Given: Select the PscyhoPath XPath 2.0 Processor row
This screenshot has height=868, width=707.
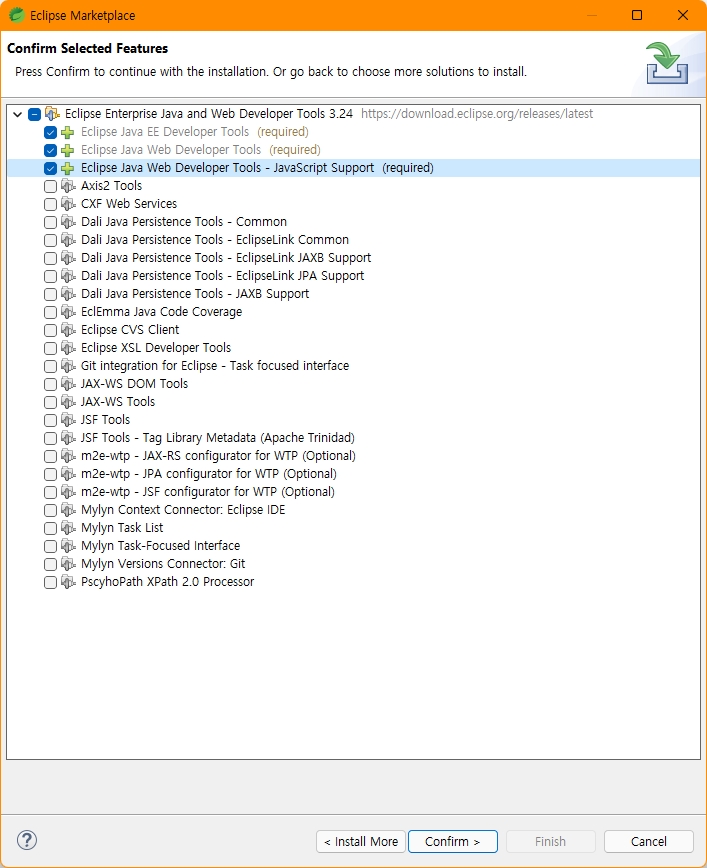Looking at the screenshot, I should click(x=354, y=582).
